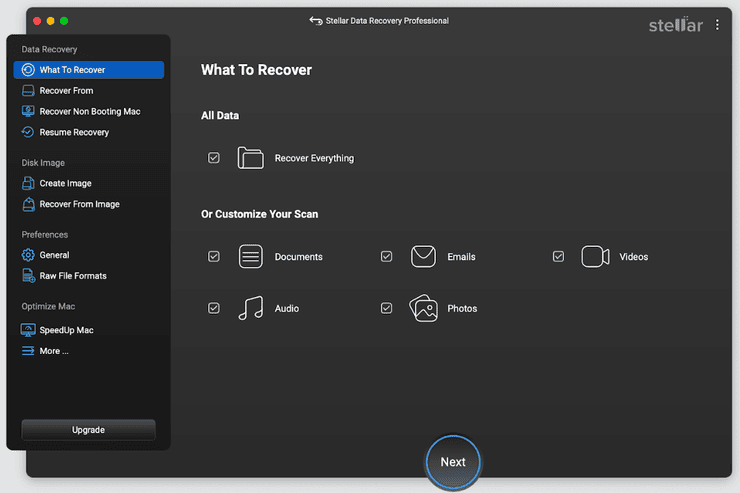This screenshot has height=493, width=740.
Task: Click the What To Recover circular icon in sidebar
Action: click(x=28, y=70)
